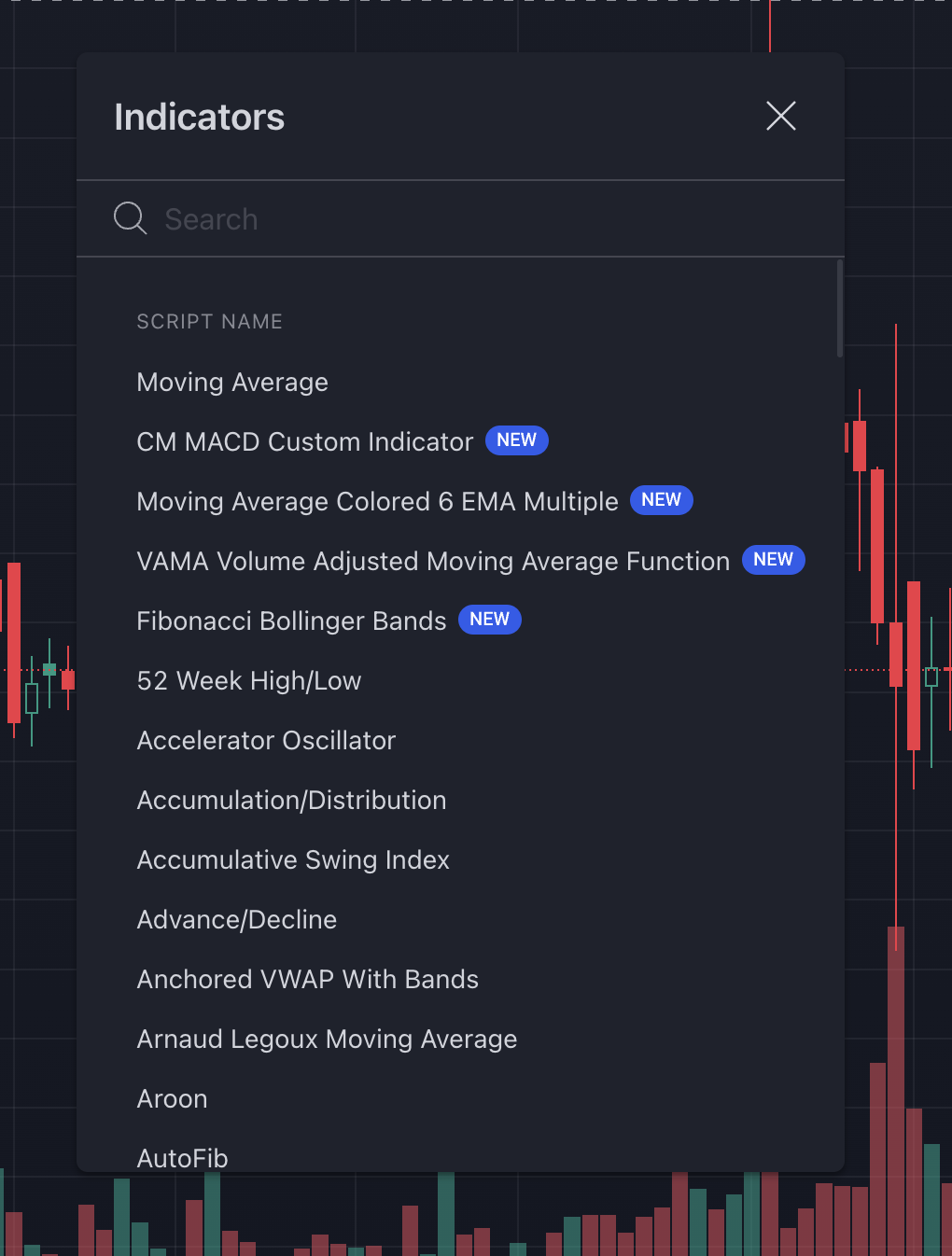Add the Advance/Decline indicator
Screen dimensions: 952x1256
tap(237, 920)
